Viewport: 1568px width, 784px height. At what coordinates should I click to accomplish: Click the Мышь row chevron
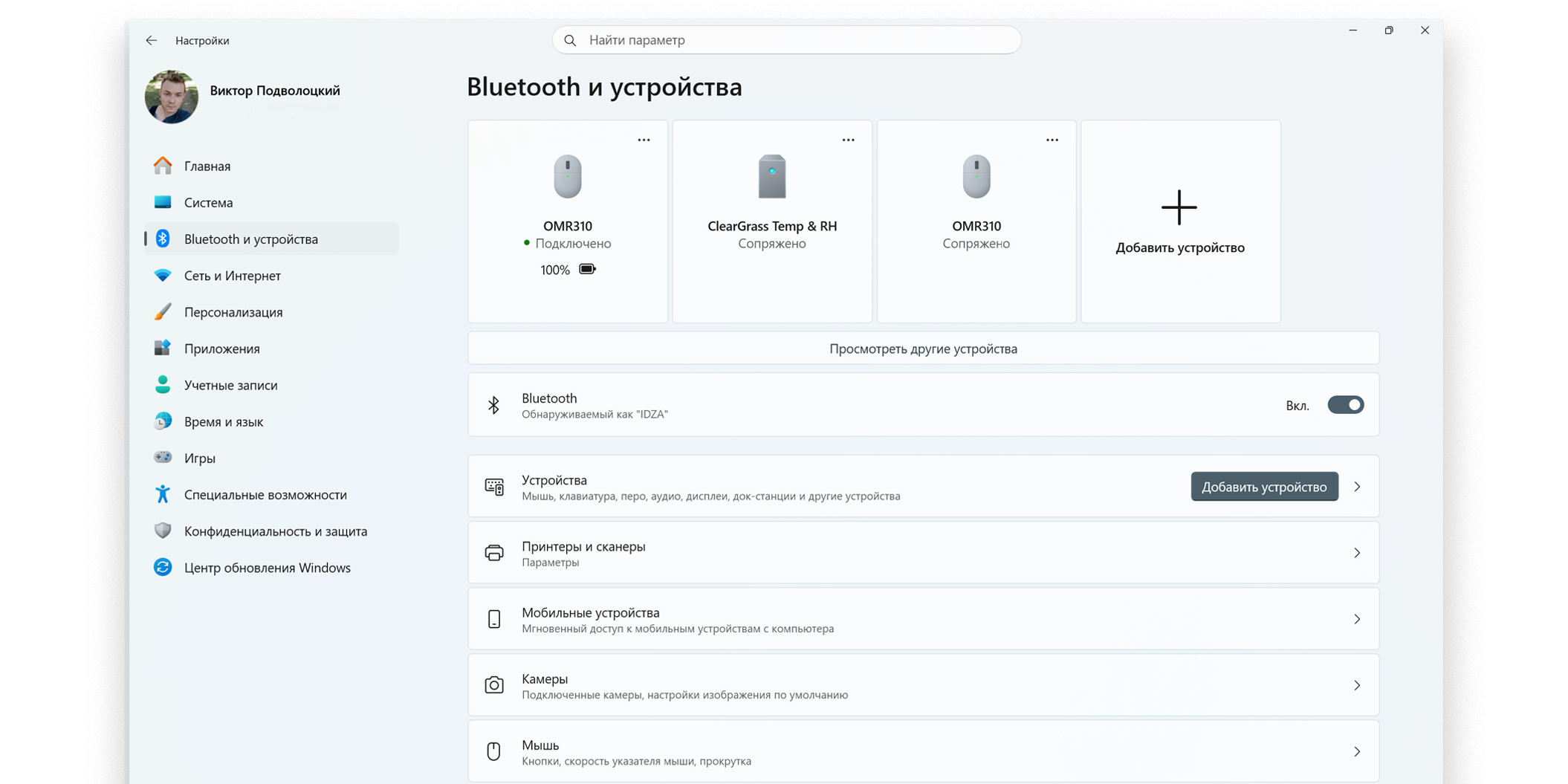click(1357, 751)
